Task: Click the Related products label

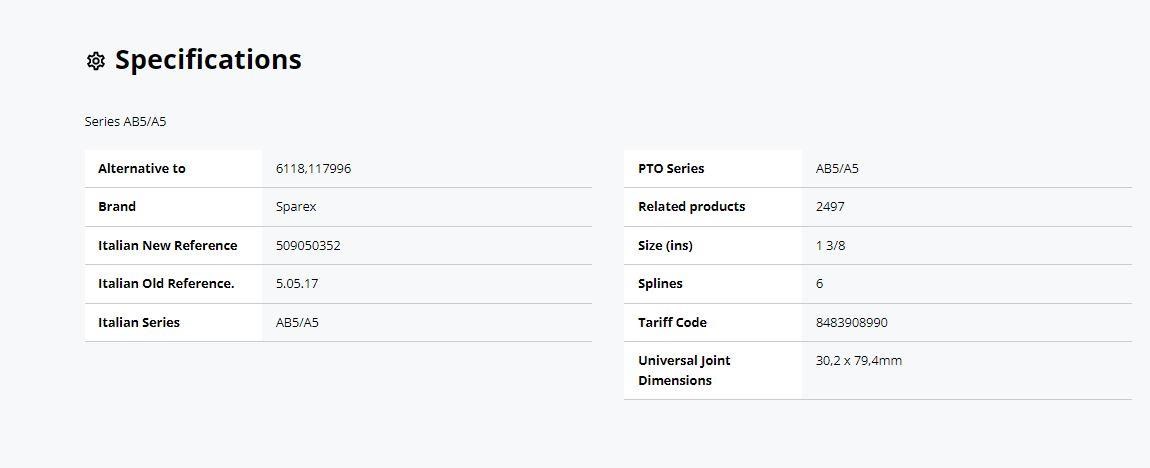Action: click(x=692, y=207)
